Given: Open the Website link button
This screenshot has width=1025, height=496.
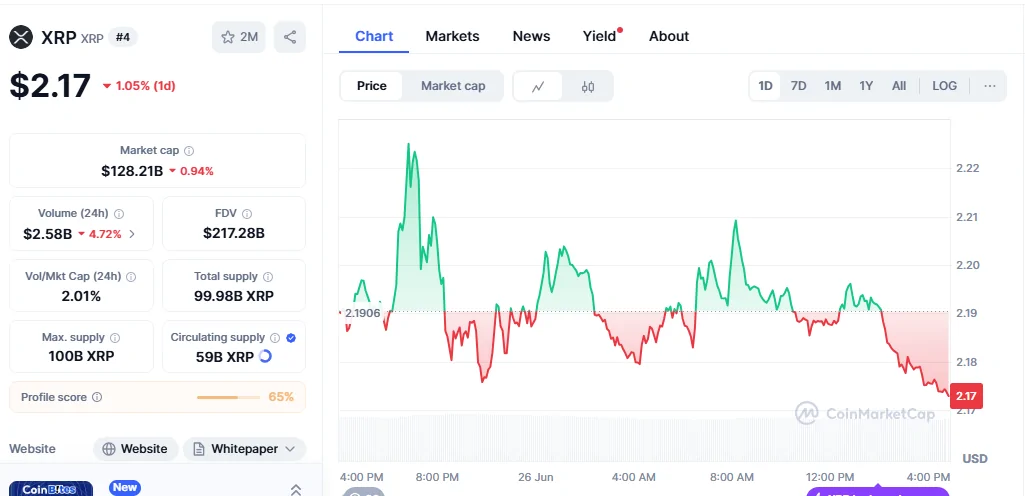Looking at the screenshot, I should pyautogui.click(x=135, y=449).
